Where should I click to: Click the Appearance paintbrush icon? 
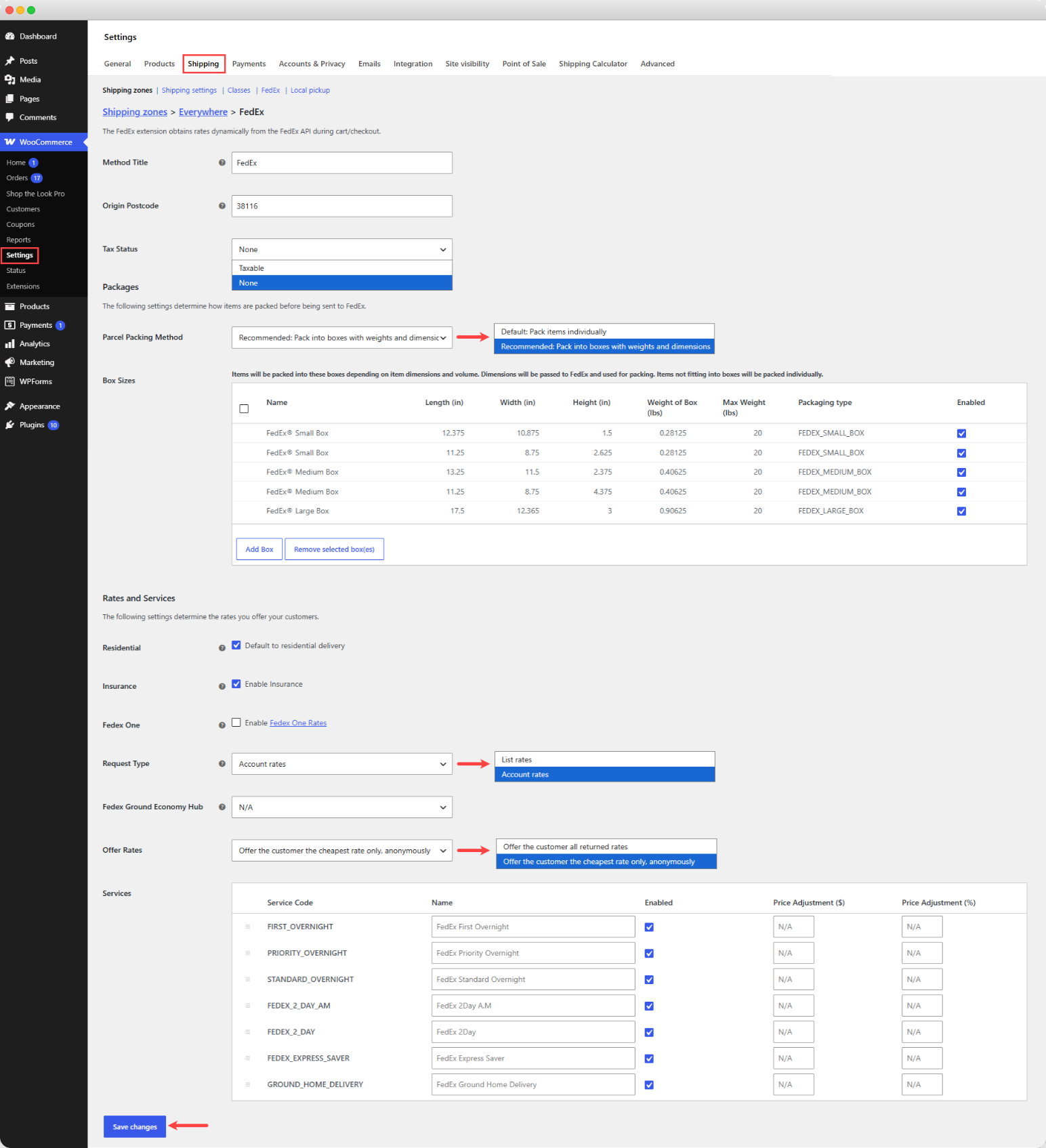tap(10, 406)
